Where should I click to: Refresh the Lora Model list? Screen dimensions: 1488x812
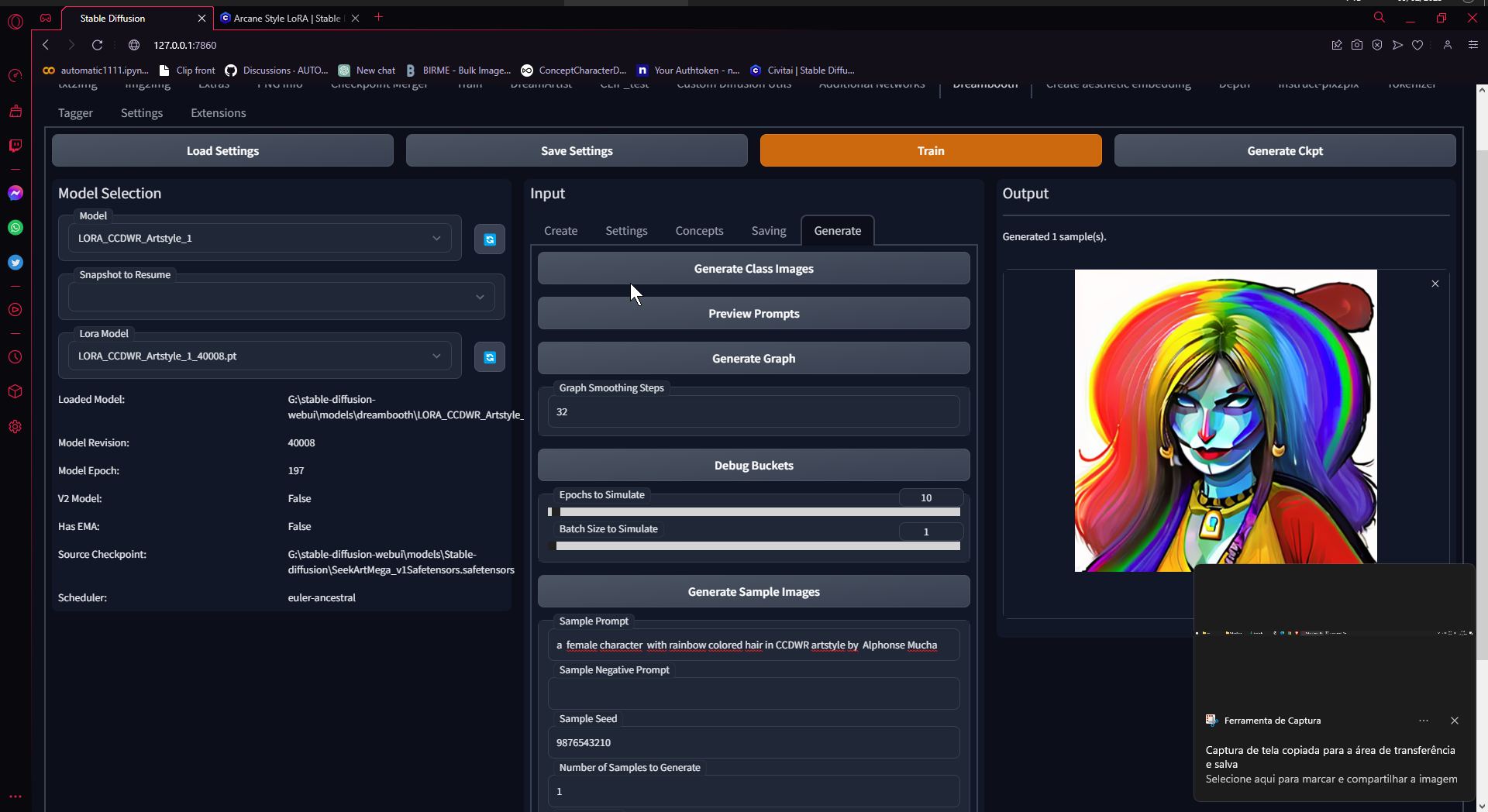pos(490,357)
